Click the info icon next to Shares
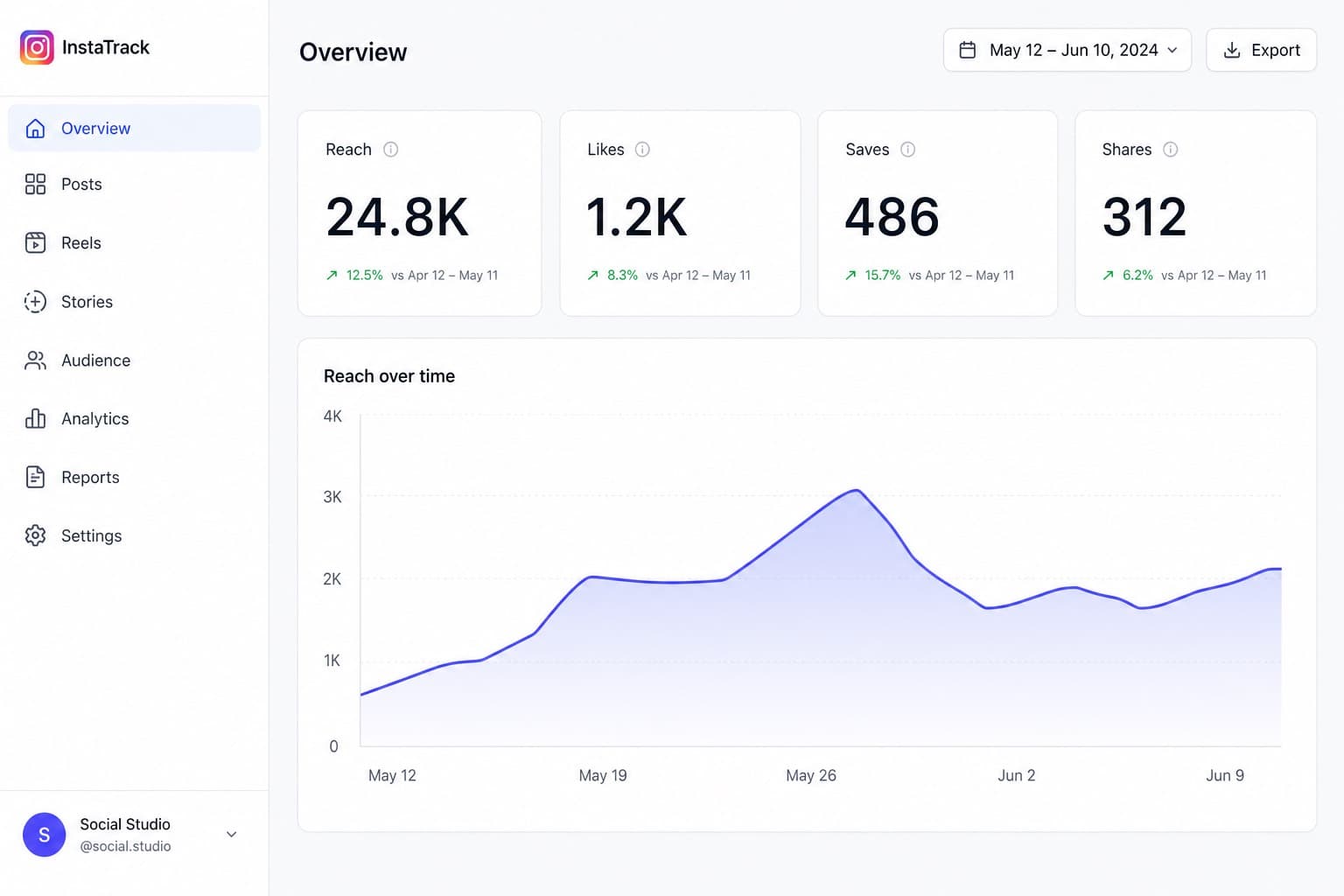1344x896 pixels. pyautogui.click(x=1170, y=150)
